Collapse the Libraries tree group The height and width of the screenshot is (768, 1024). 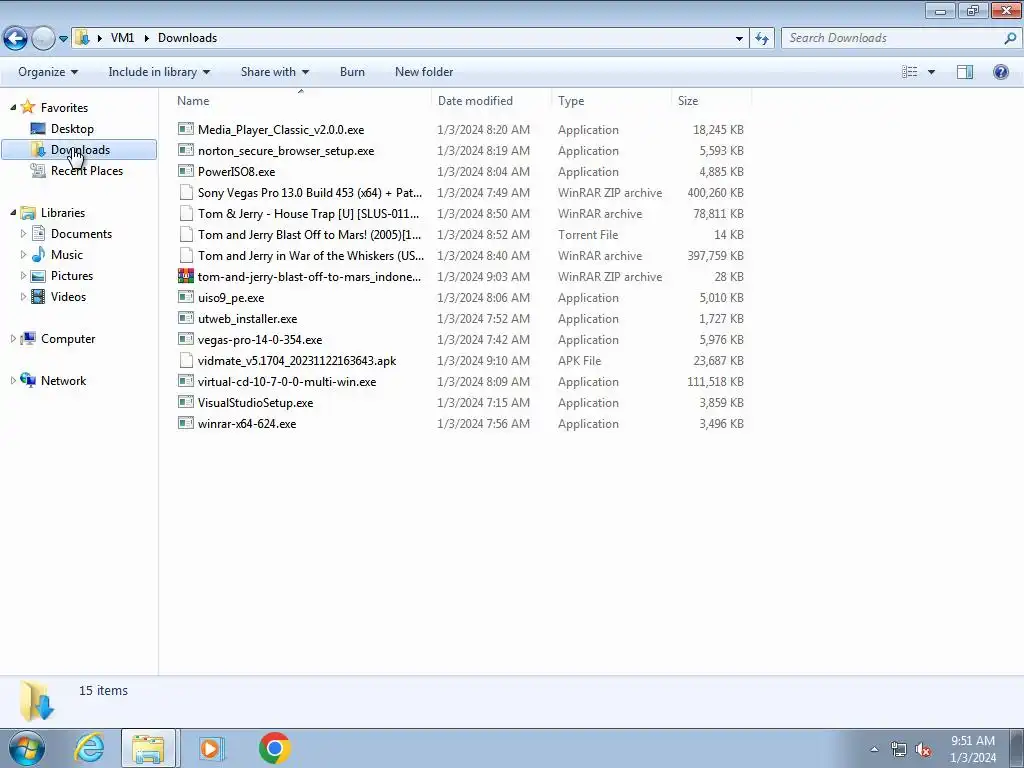pos(13,213)
